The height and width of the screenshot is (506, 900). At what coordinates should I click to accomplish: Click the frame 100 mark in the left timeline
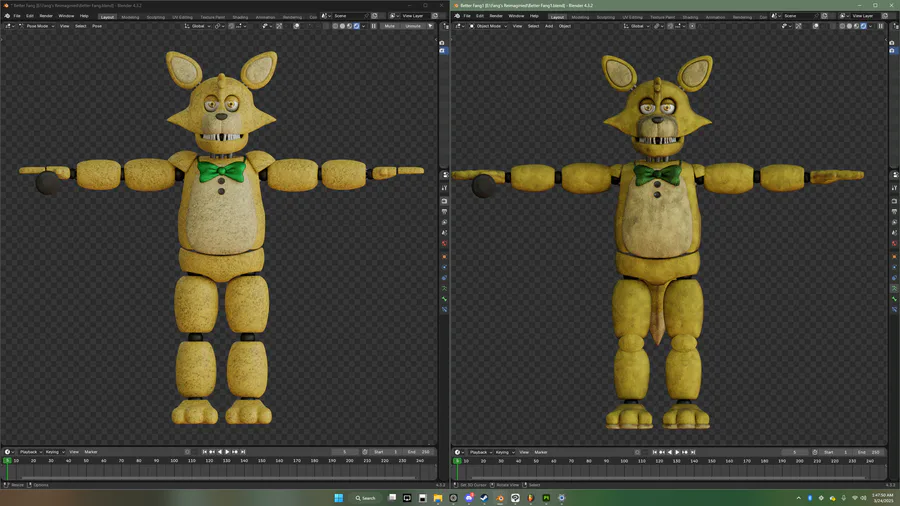click(x=174, y=461)
